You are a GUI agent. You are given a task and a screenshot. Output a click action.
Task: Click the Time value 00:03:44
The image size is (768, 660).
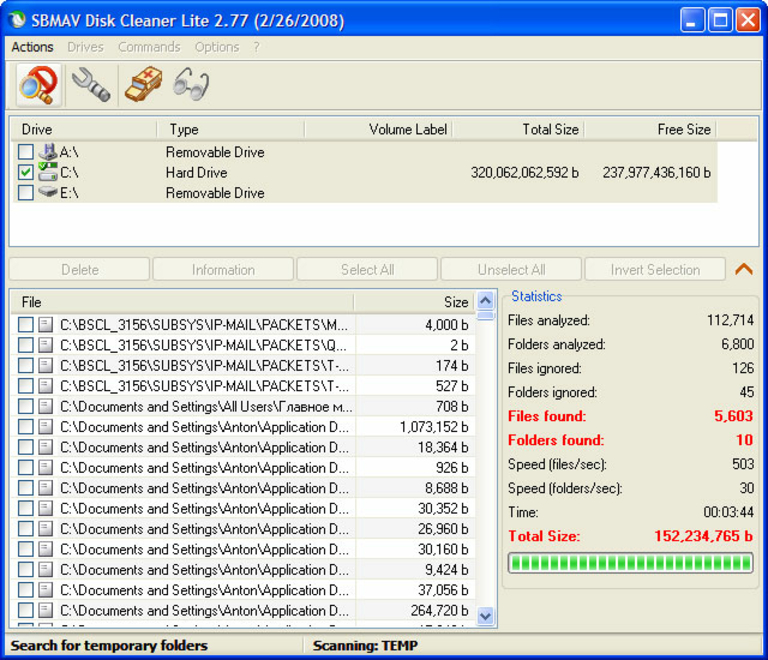(x=728, y=512)
